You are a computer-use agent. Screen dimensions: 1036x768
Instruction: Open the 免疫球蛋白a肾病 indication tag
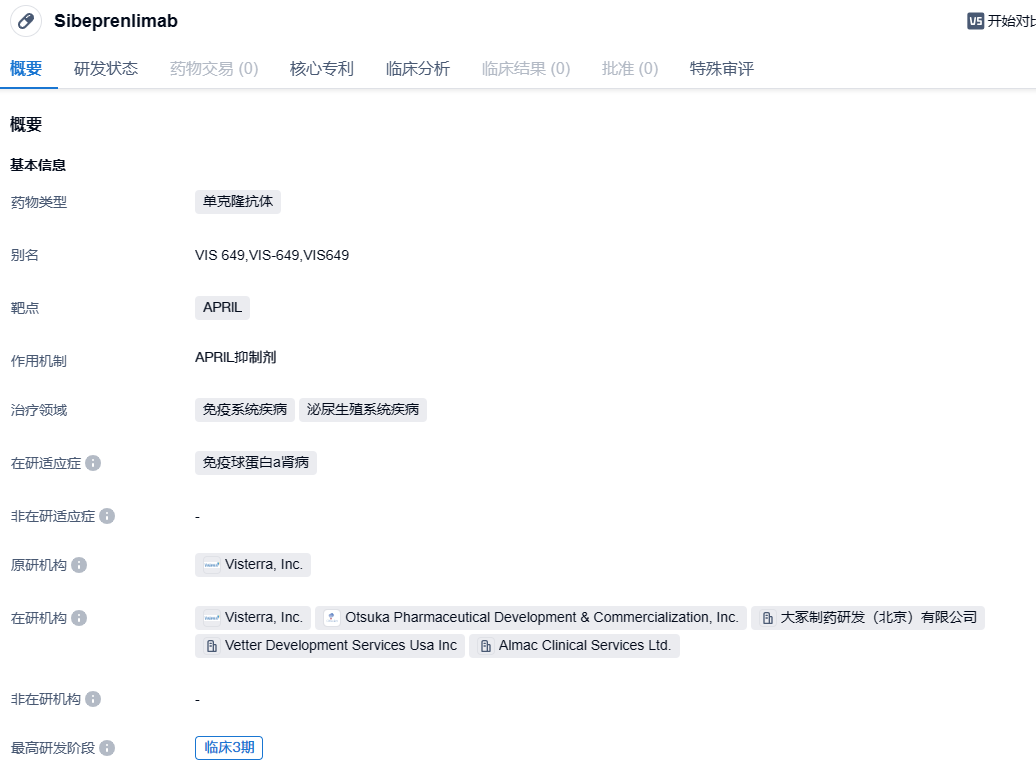(256, 462)
